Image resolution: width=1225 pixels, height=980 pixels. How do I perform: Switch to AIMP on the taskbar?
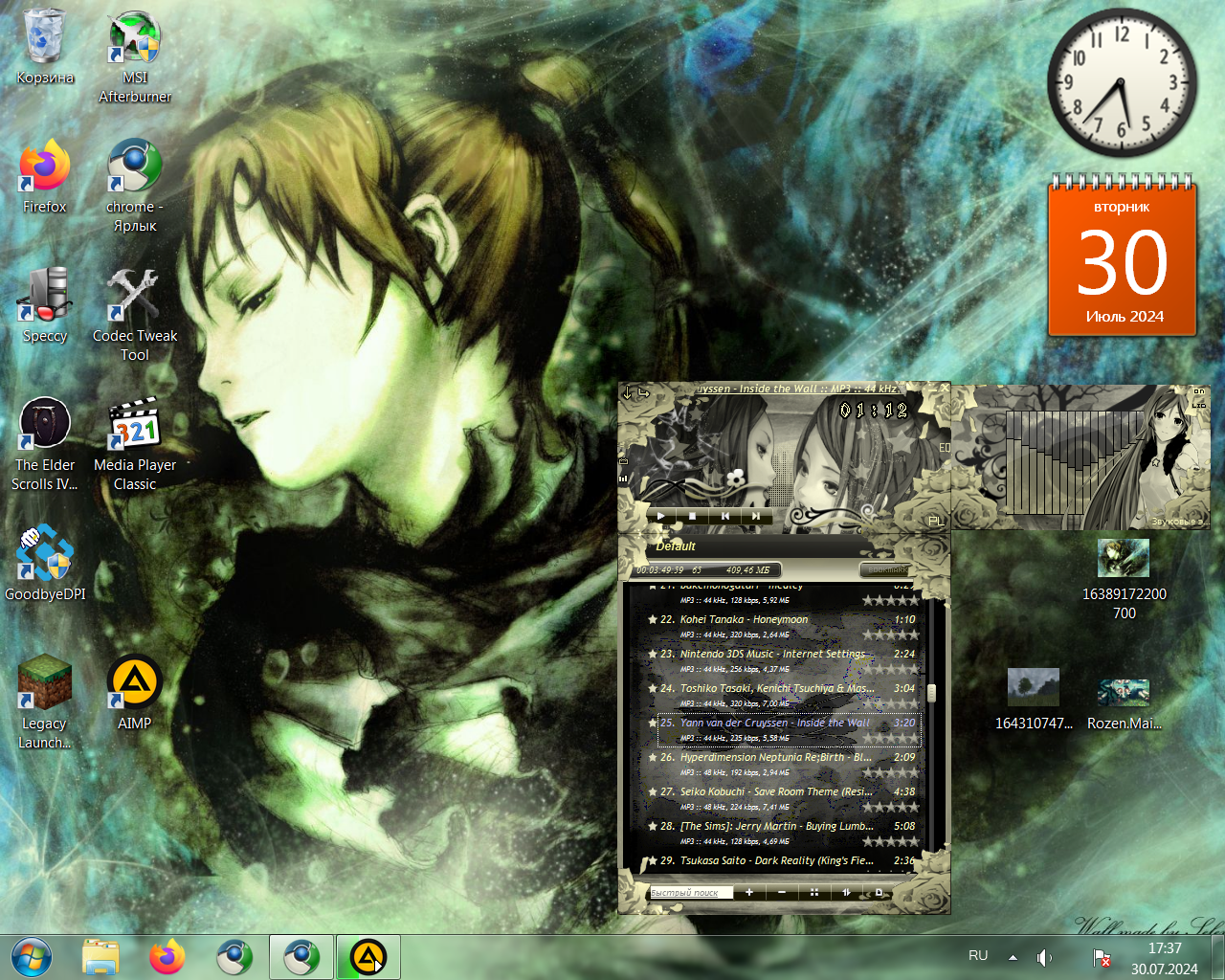[368, 957]
